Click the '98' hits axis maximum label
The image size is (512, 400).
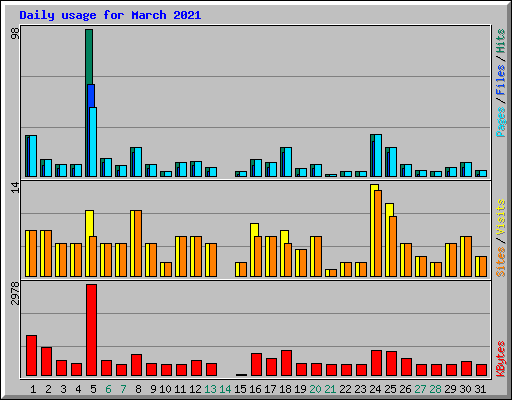(15, 33)
